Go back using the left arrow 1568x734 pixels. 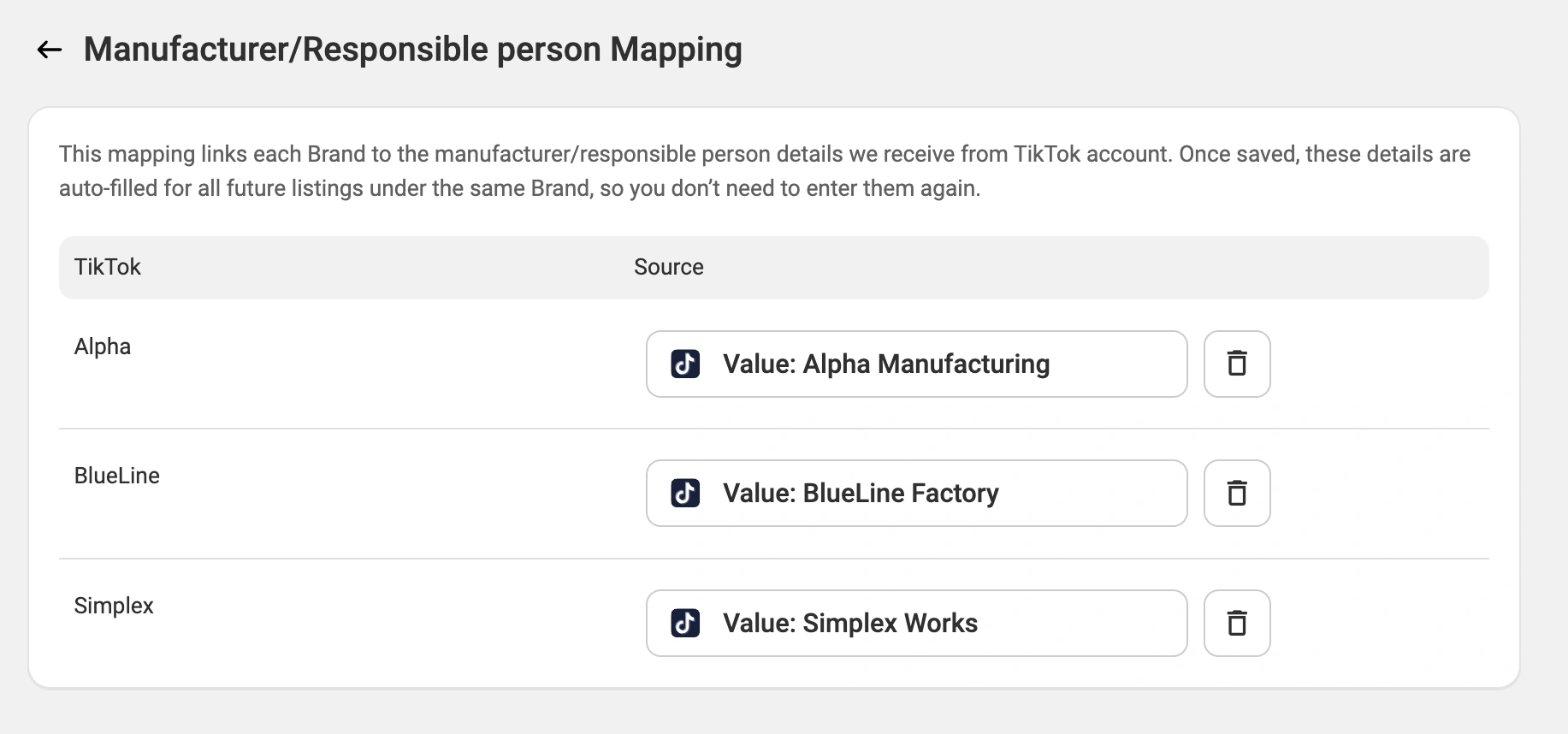[50, 50]
